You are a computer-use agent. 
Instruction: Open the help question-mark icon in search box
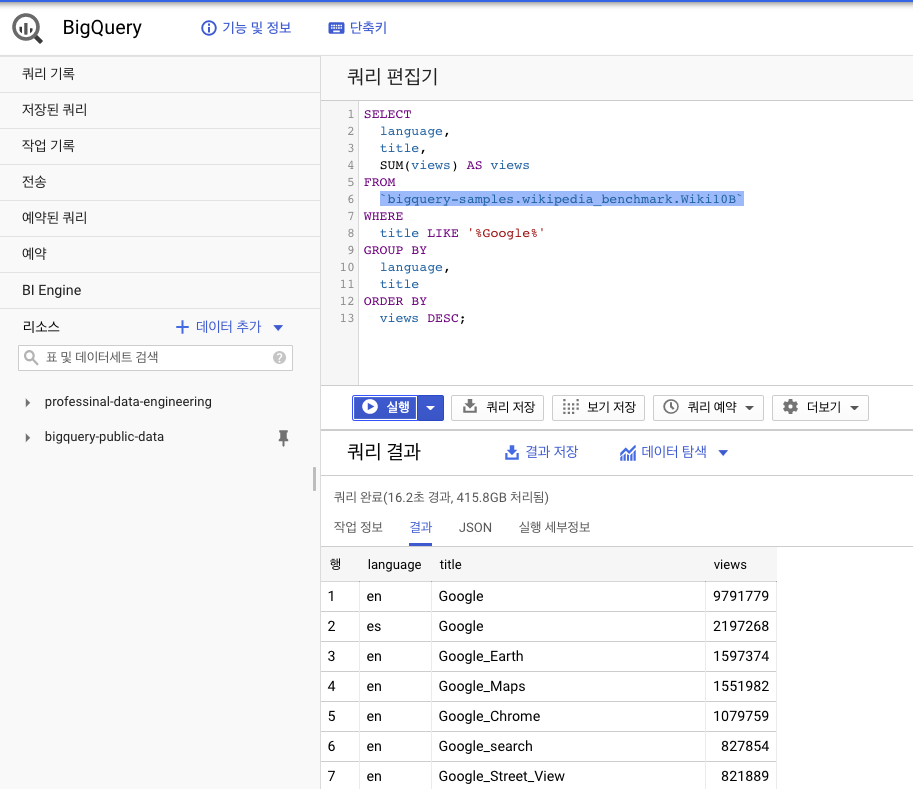click(x=279, y=358)
